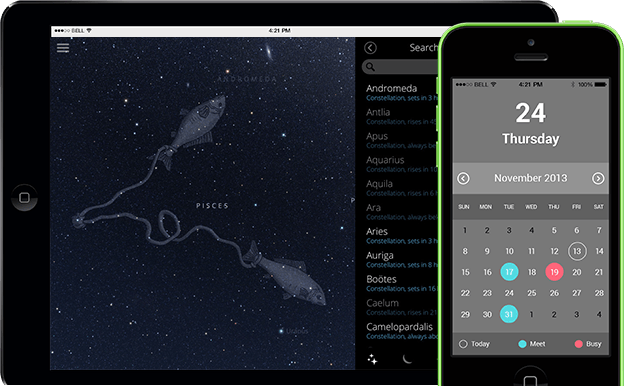Select day 19 marked as Busy
The width and height of the screenshot is (624, 386).
pos(554,272)
